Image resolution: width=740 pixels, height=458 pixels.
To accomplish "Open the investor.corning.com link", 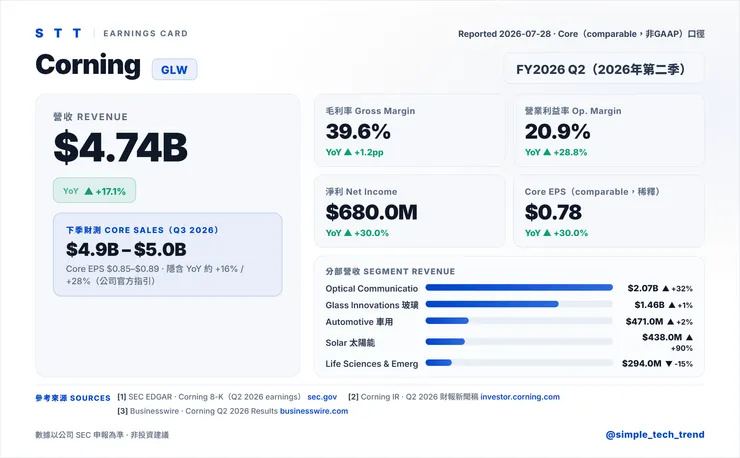I will (520, 397).
